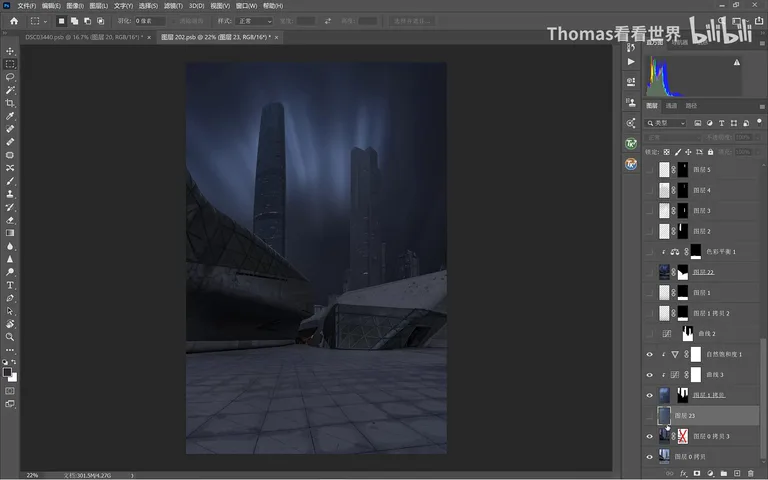
Task: Click the 羽化 feather input field
Action: click(x=149, y=21)
